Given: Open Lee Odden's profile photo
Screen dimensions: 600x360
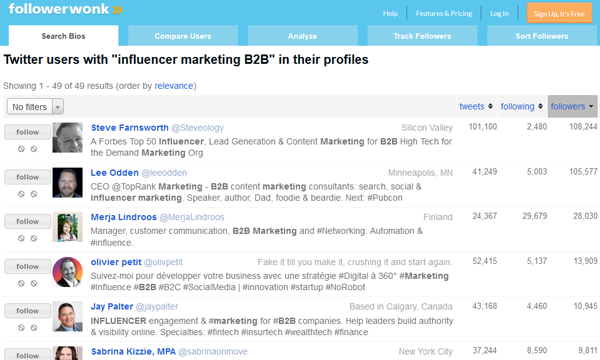Looking at the screenshot, I should pyautogui.click(x=67, y=182).
